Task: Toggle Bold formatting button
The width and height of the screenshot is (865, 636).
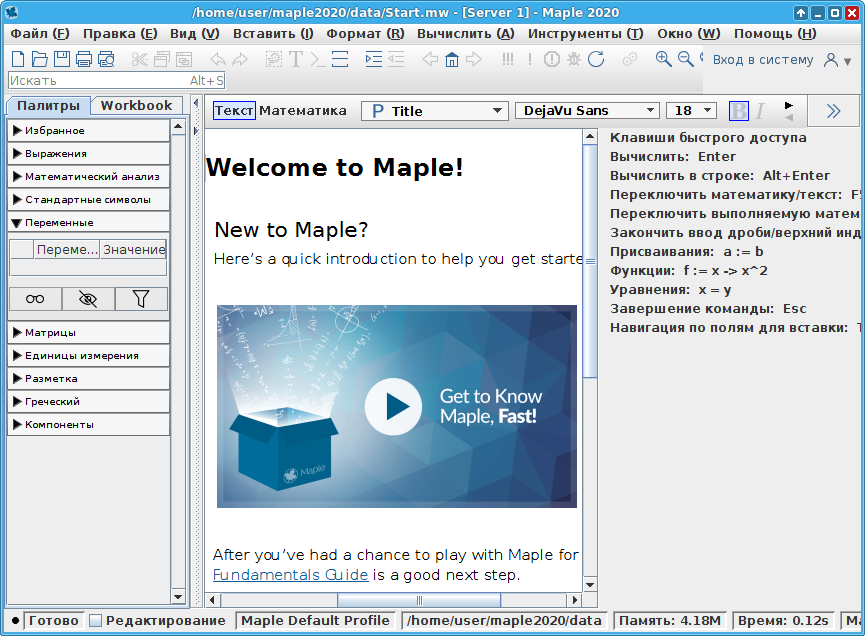Action: tap(739, 111)
